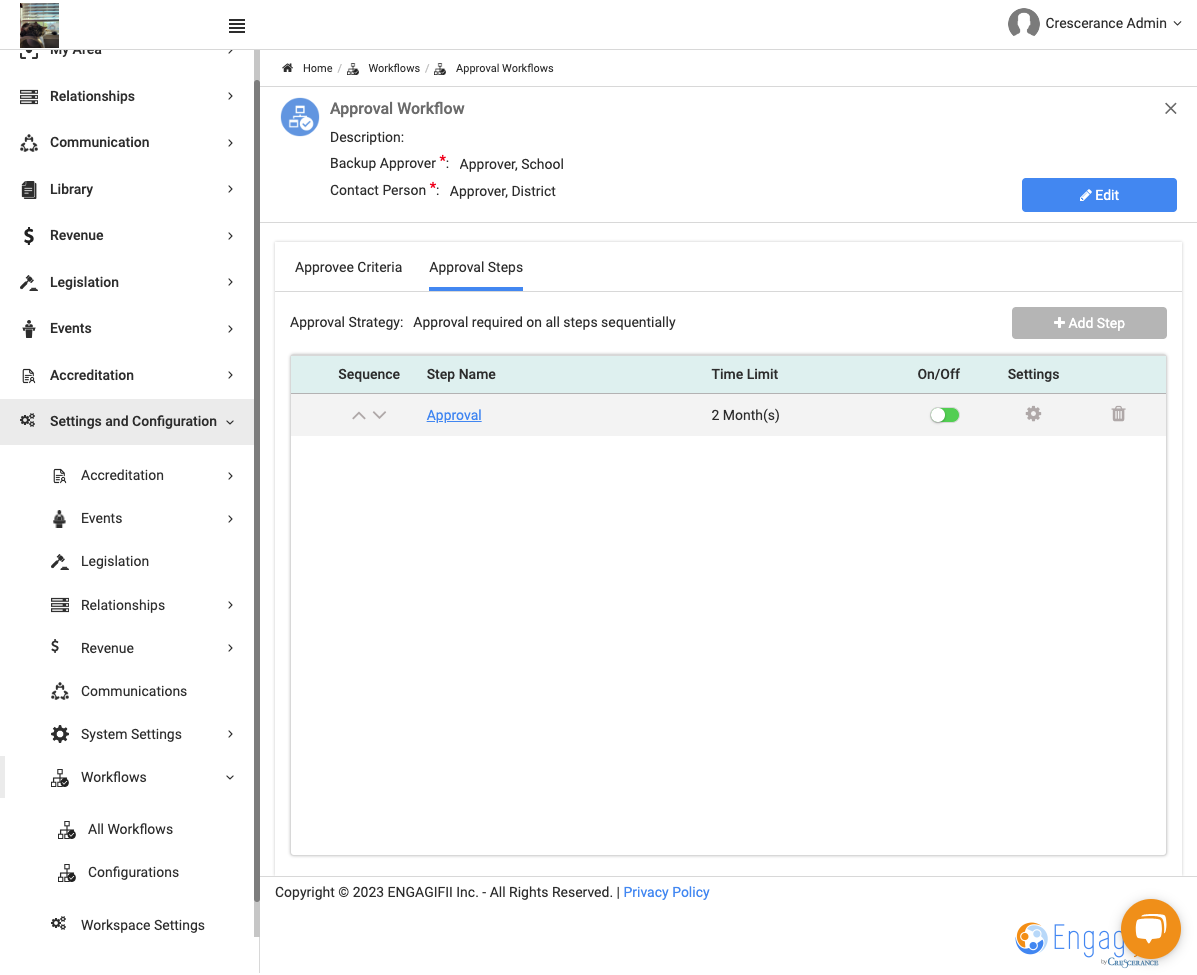
Task: Delete the Approval step with trash icon
Action: pyautogui.click(x=1118, y=414)
